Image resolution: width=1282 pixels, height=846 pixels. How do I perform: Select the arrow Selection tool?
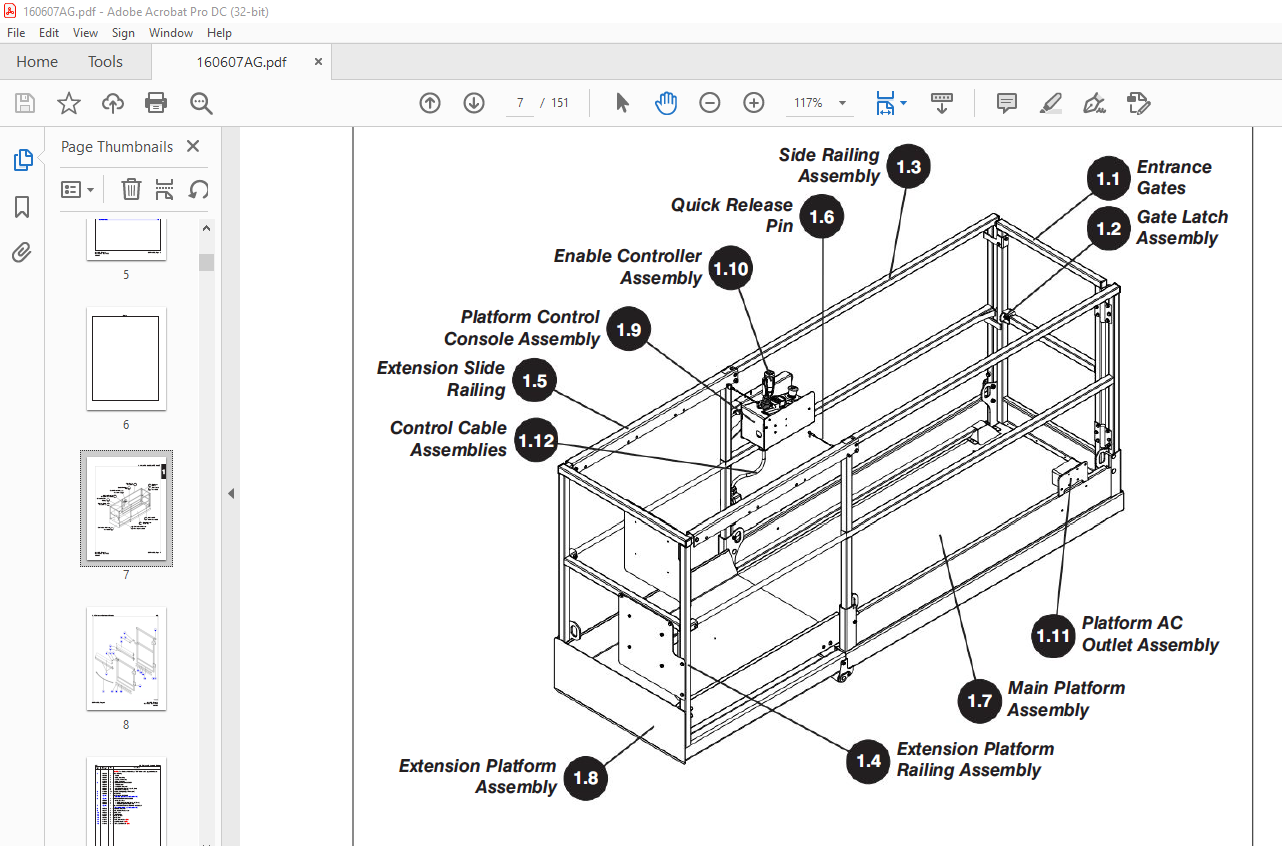pos(622,103)
